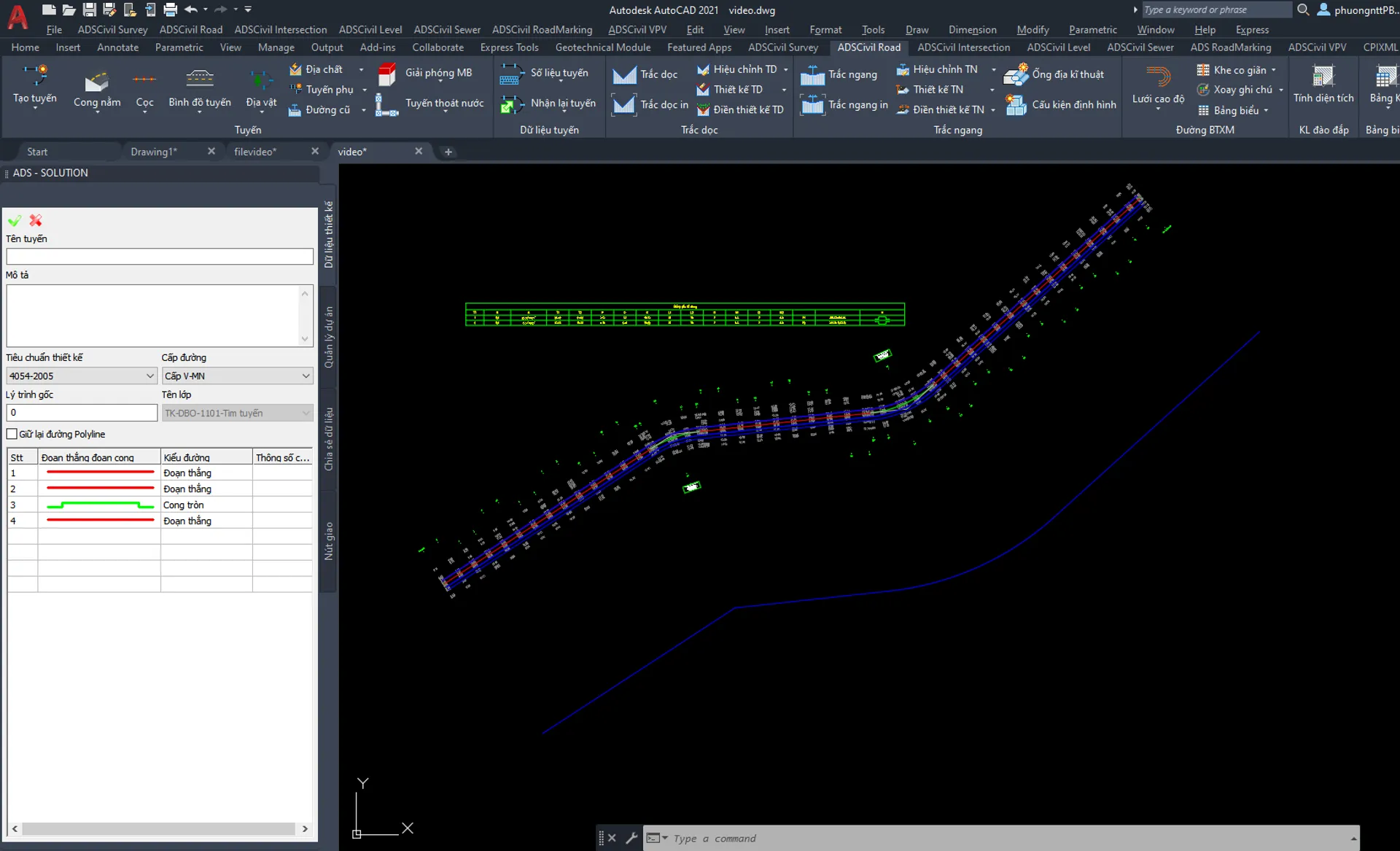Screen dimensions: 1400x851
Task: Click the Lý trình gốc input field
Action: click(82, 412)
